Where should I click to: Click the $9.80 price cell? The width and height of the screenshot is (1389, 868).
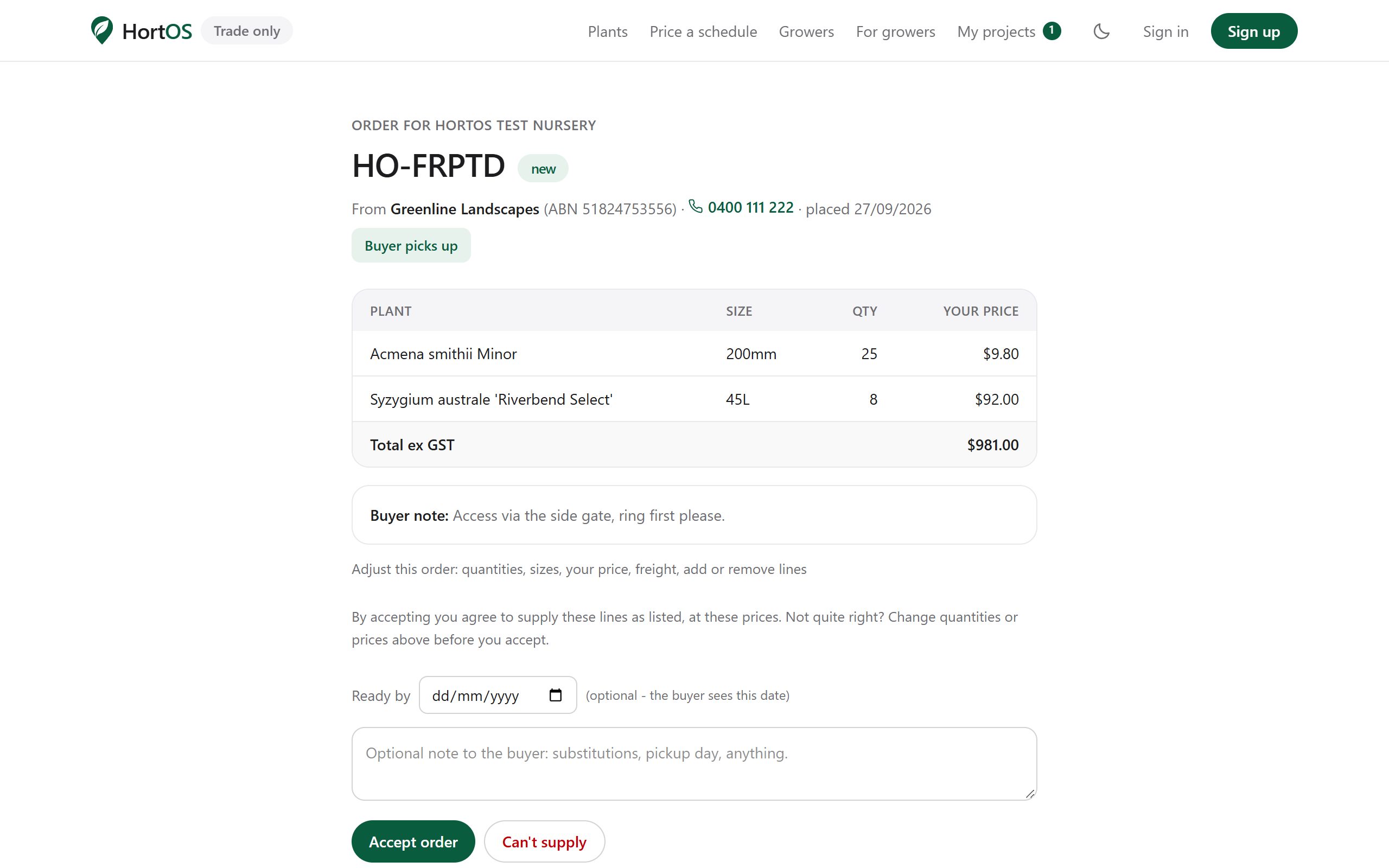[1001, 354]
